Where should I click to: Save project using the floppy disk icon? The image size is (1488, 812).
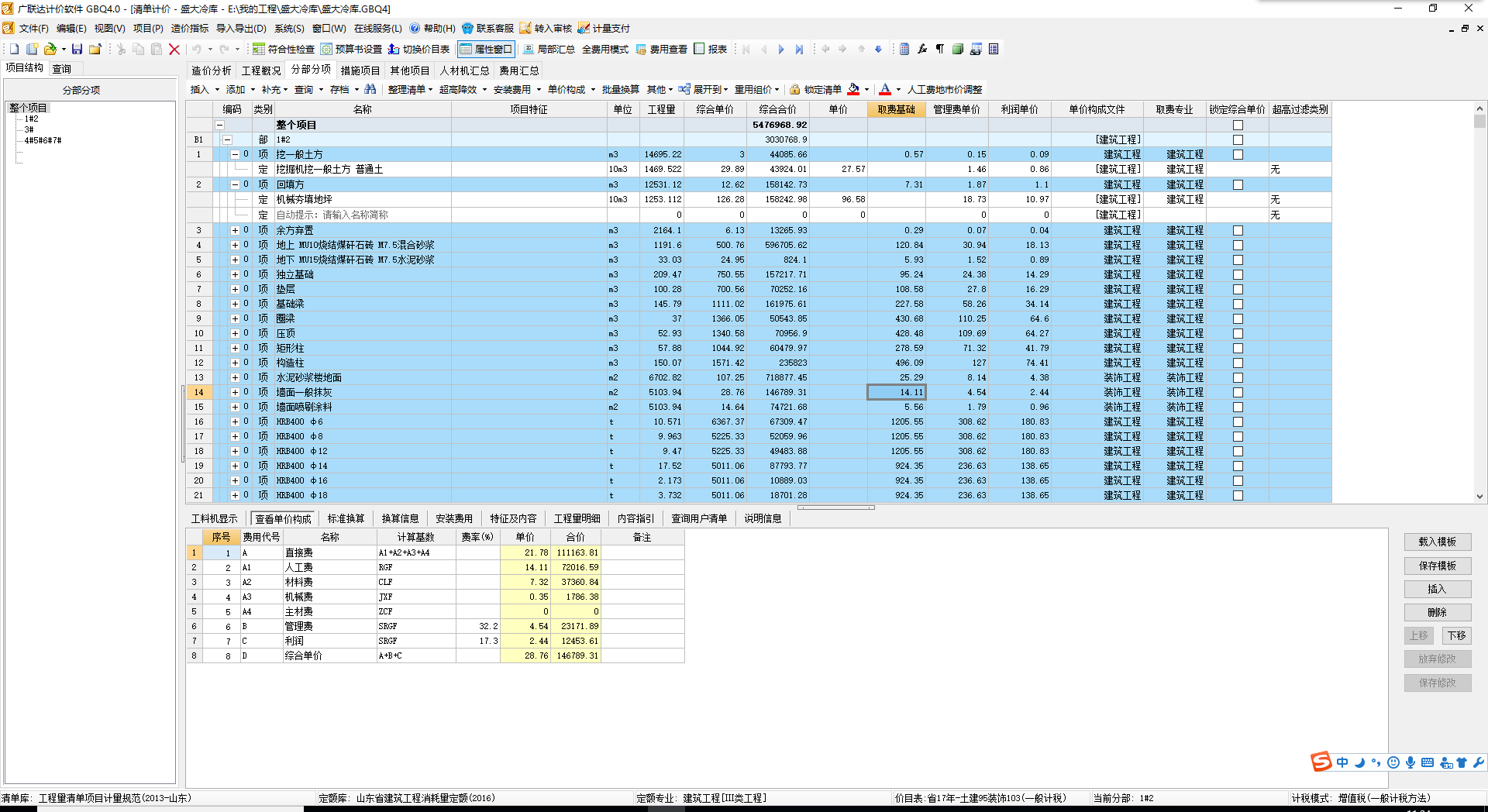tap(77, 49)
